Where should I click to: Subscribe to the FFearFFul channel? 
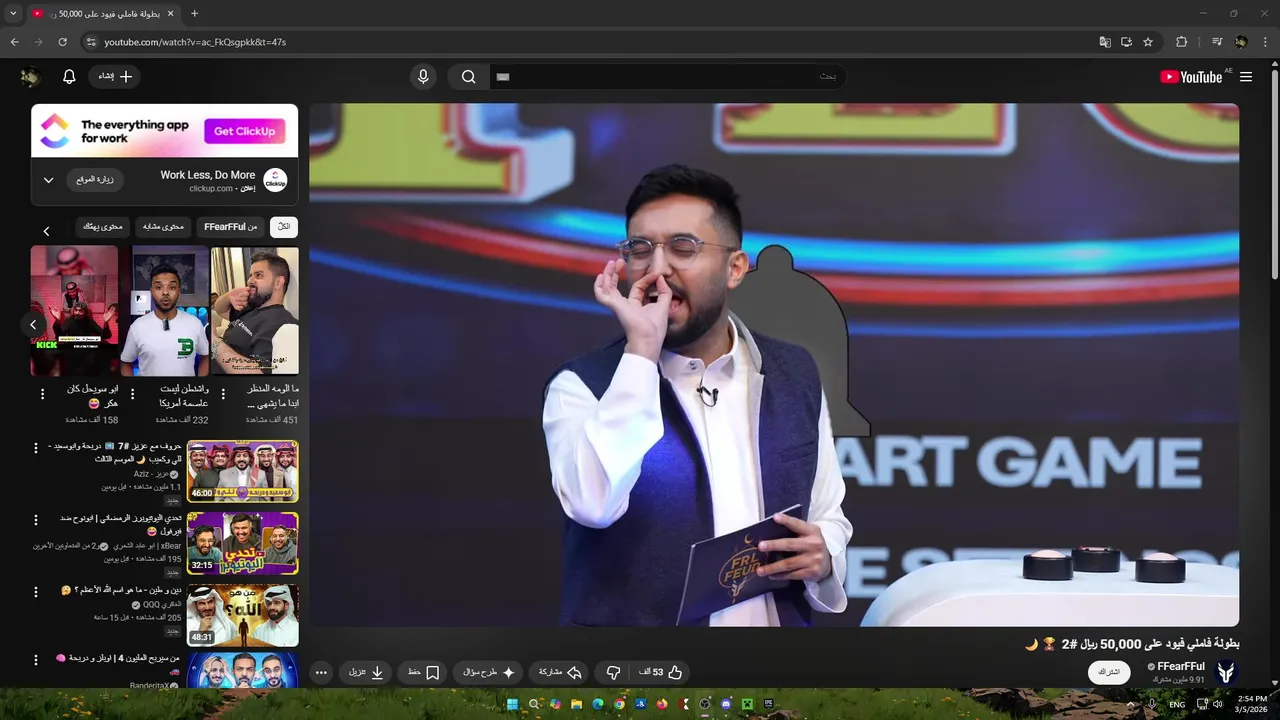(1109, 672)
